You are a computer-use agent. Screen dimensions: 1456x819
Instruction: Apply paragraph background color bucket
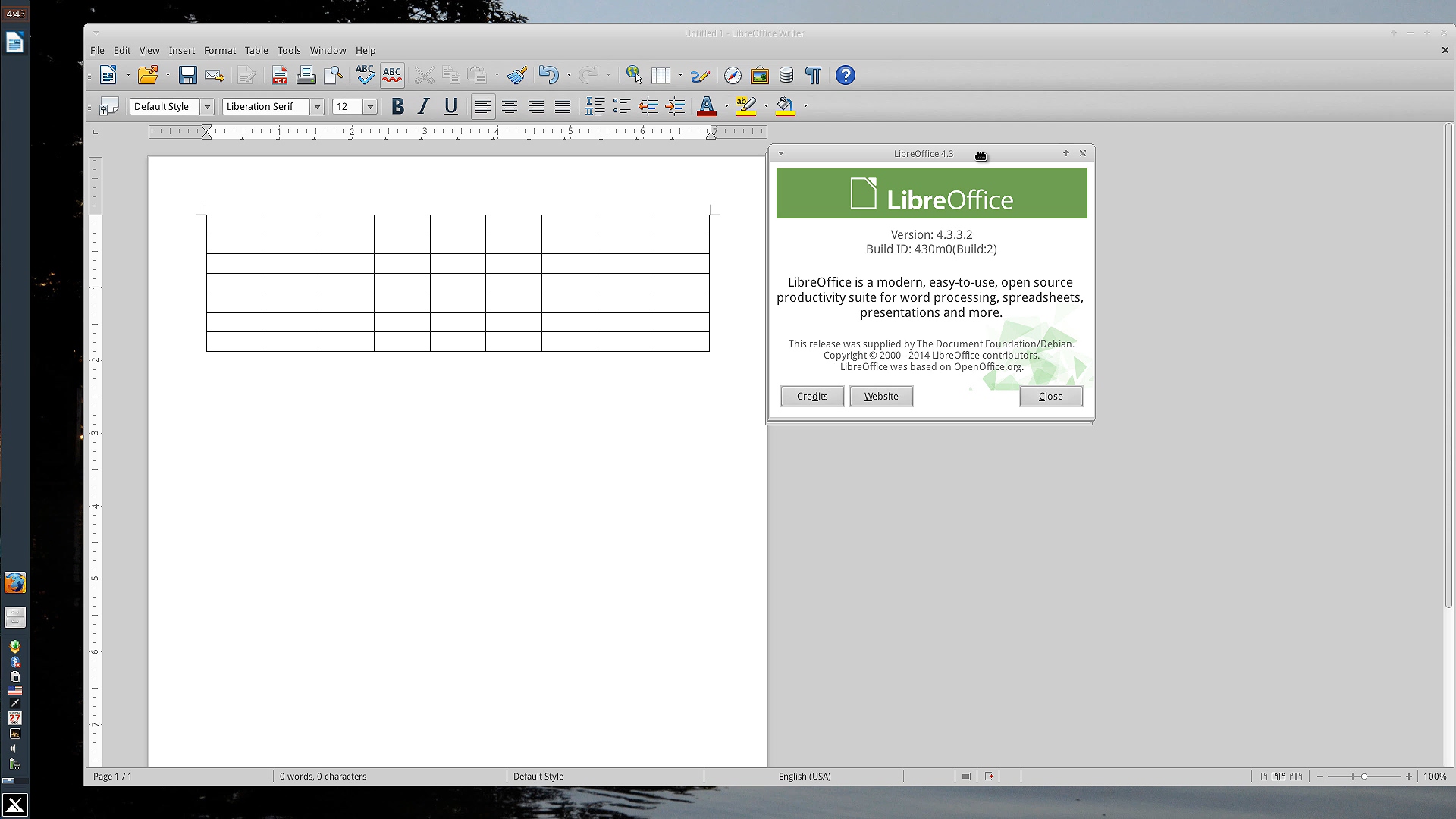click(x=786, y=106)
